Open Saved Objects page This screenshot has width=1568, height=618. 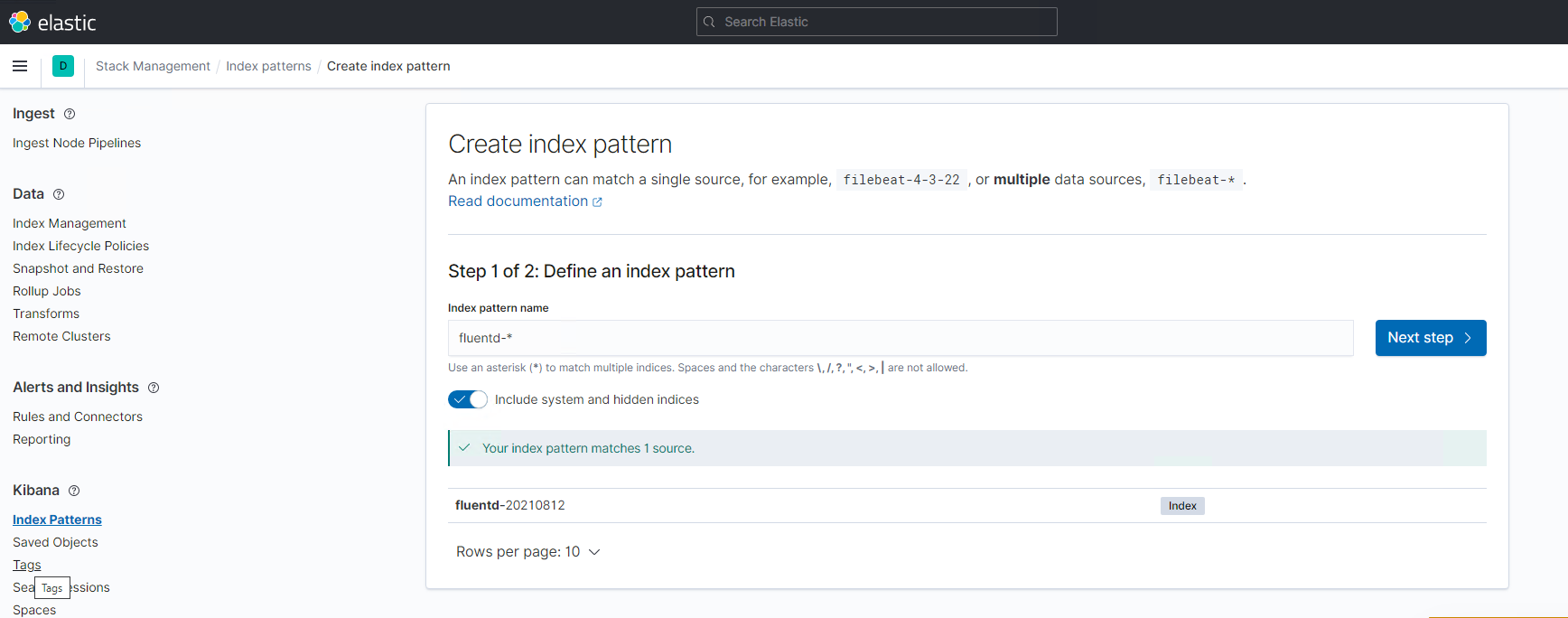(55, 542)
